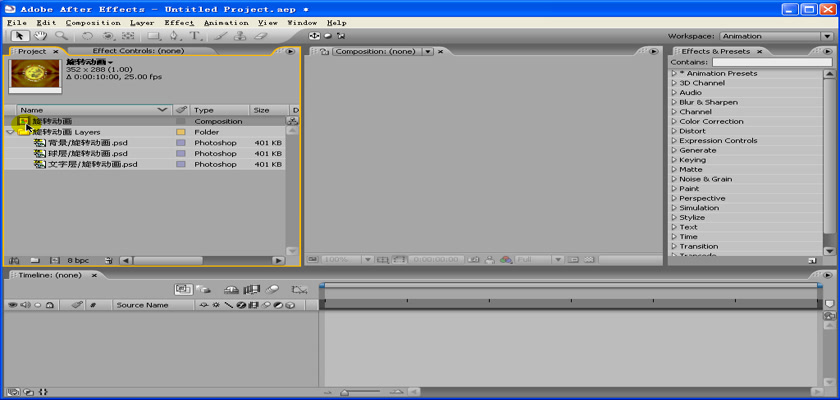Select the Rectangular Mask tool
840x400 pixels.
(x=154, y=36)
